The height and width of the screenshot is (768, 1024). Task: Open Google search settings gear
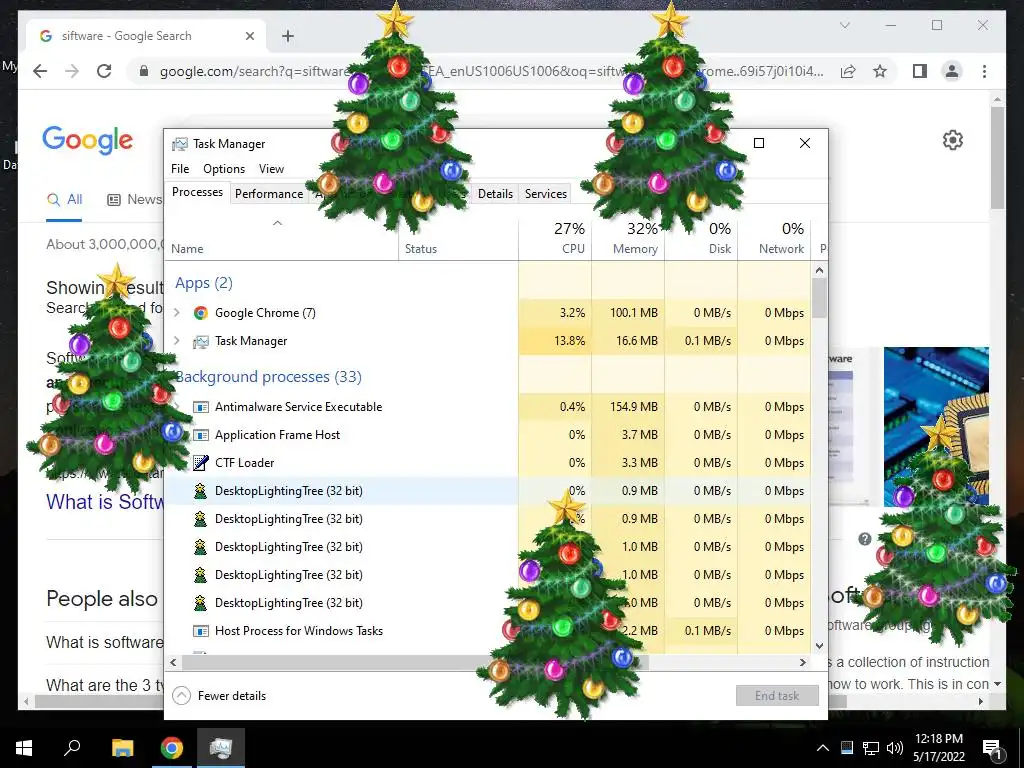953,140
